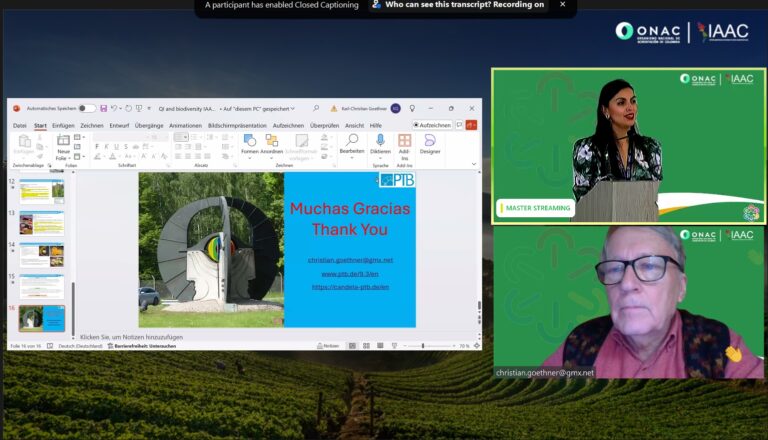Switch to slide sorter view icon

click(x=367, y=345)
